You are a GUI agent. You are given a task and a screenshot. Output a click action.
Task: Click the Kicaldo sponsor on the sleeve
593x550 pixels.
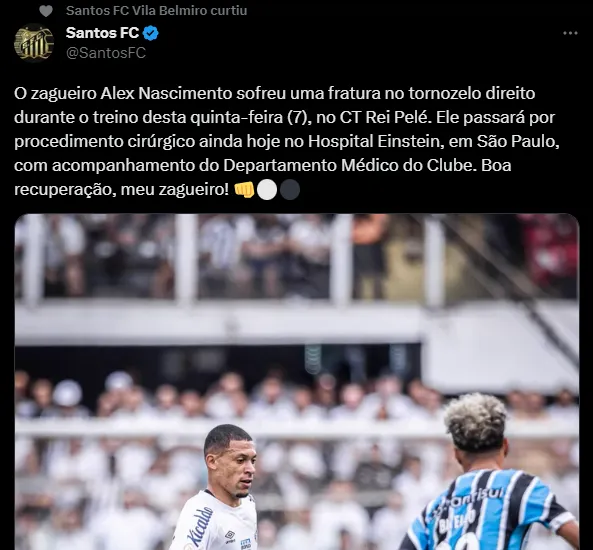coord(201,527)
